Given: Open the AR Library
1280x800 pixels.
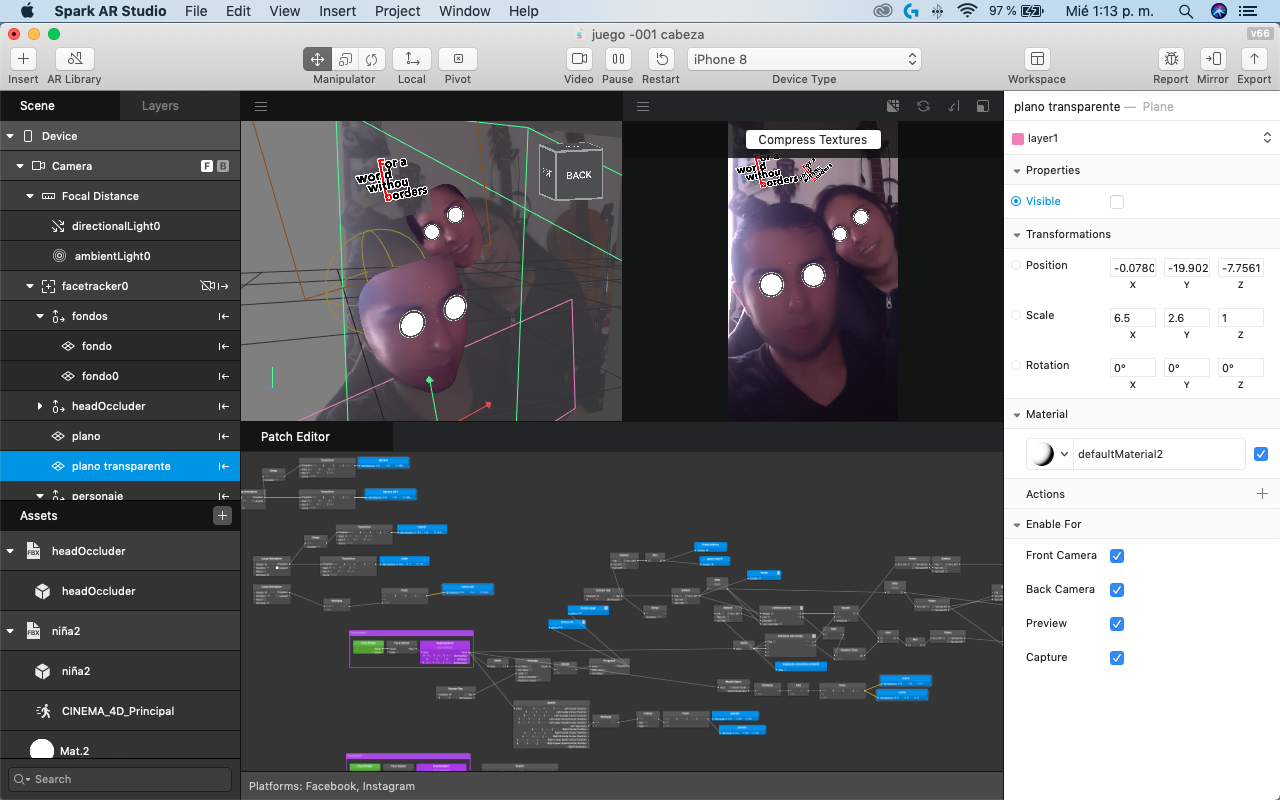Looking at the screenshot, I should point(75,59).
